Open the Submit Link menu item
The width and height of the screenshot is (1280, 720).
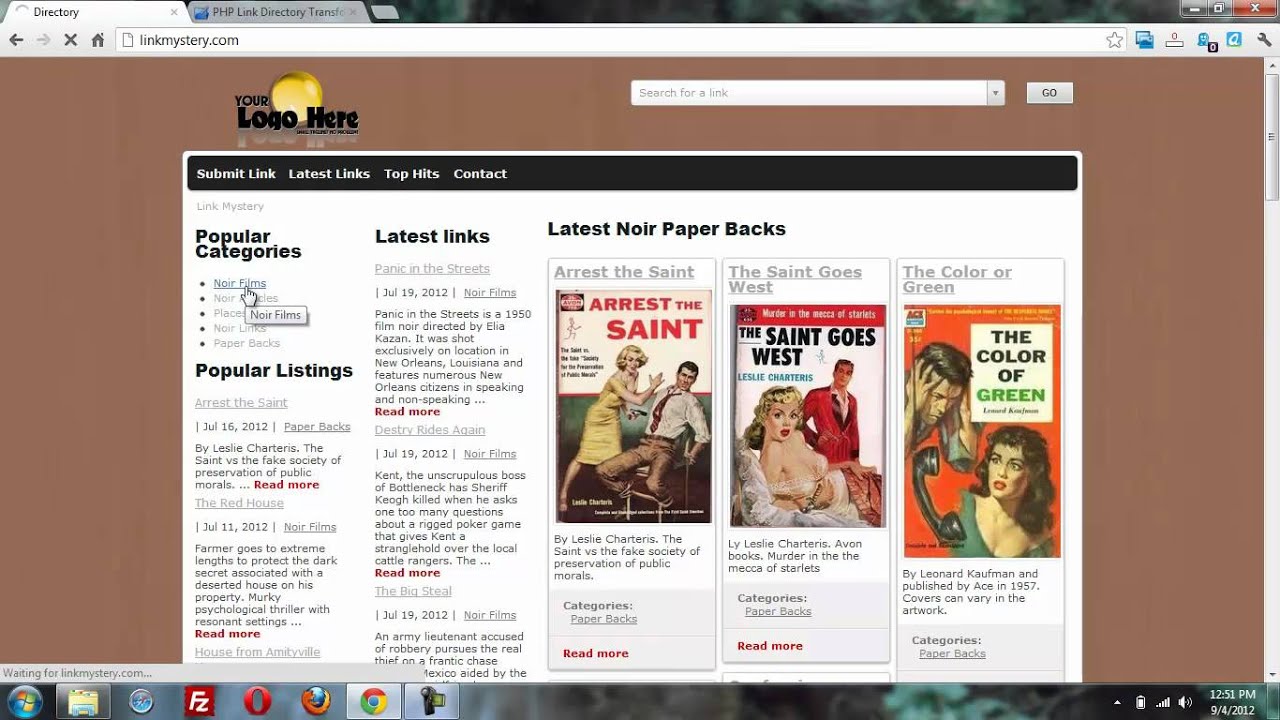click(x=236, y=173)
